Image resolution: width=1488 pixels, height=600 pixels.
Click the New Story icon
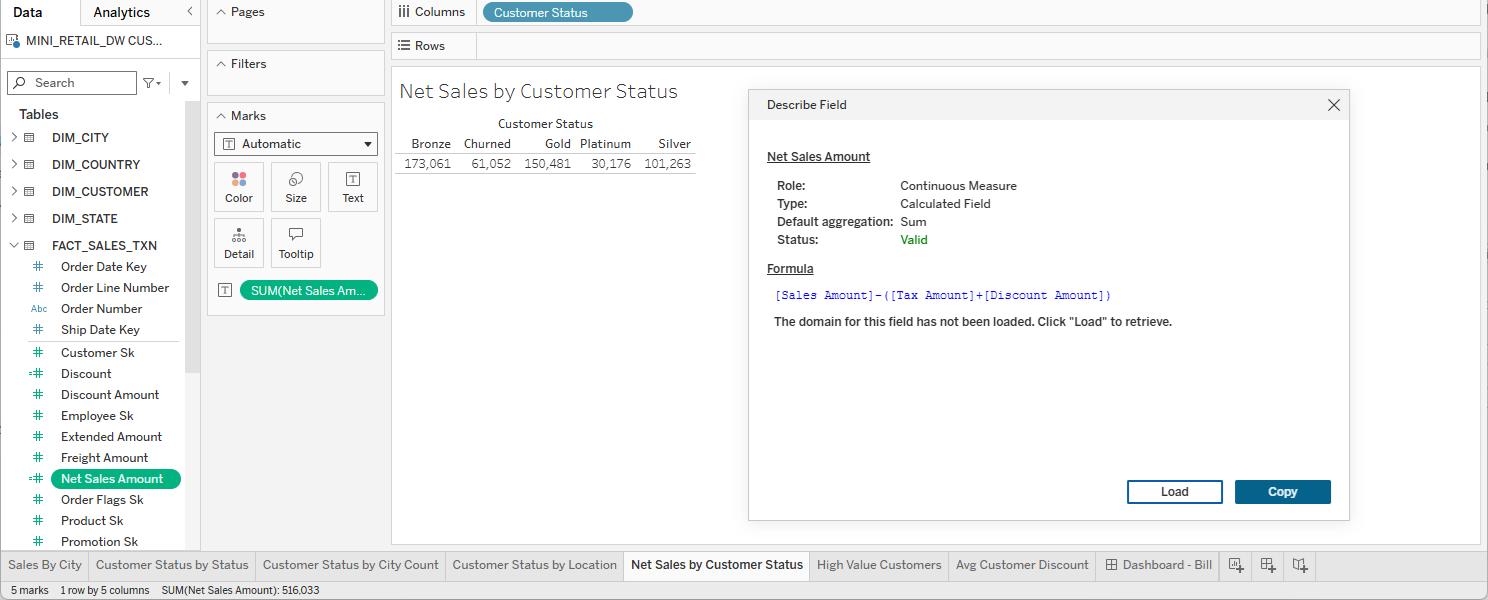point(1300,565)
